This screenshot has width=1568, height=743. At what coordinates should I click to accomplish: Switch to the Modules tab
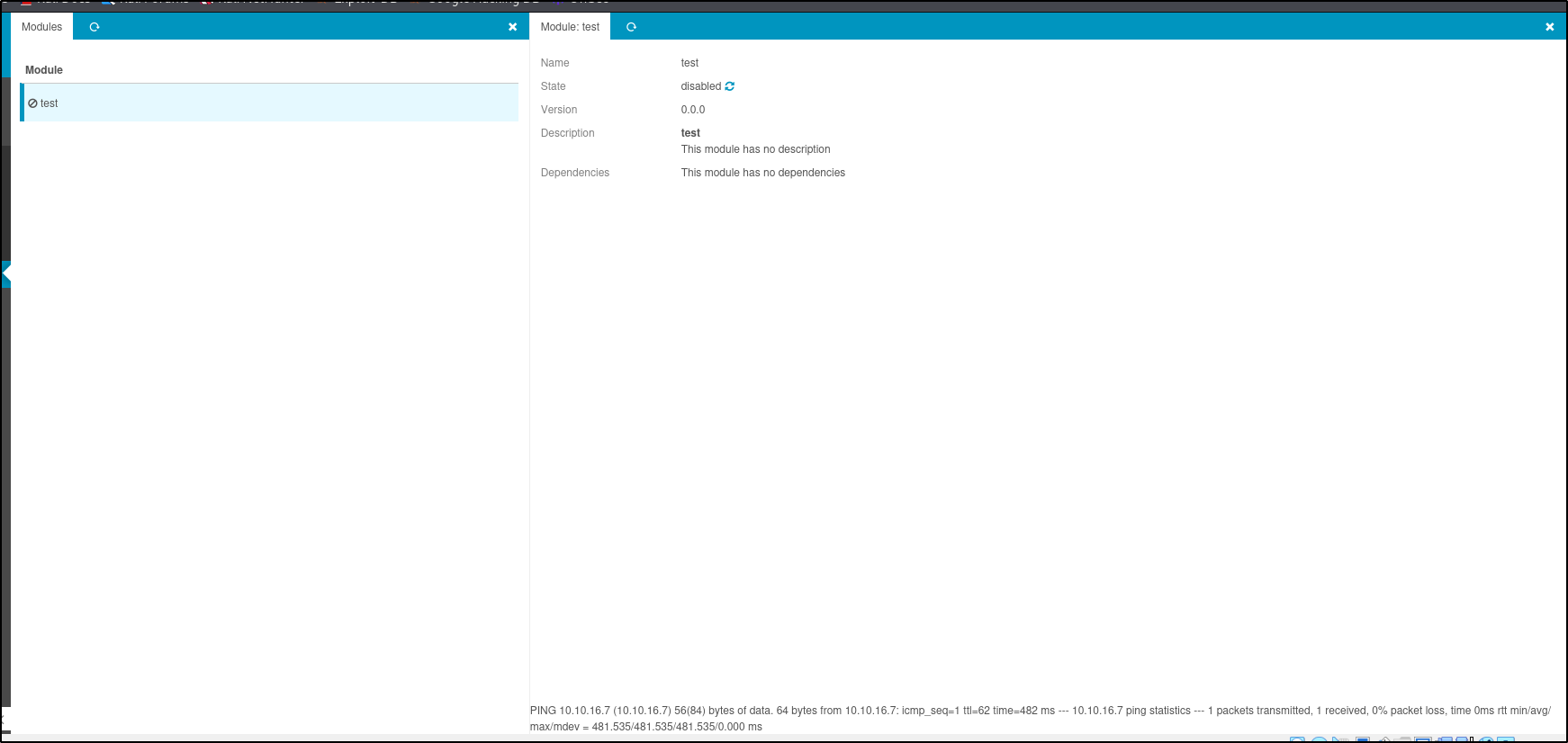[x=42, y=27]
